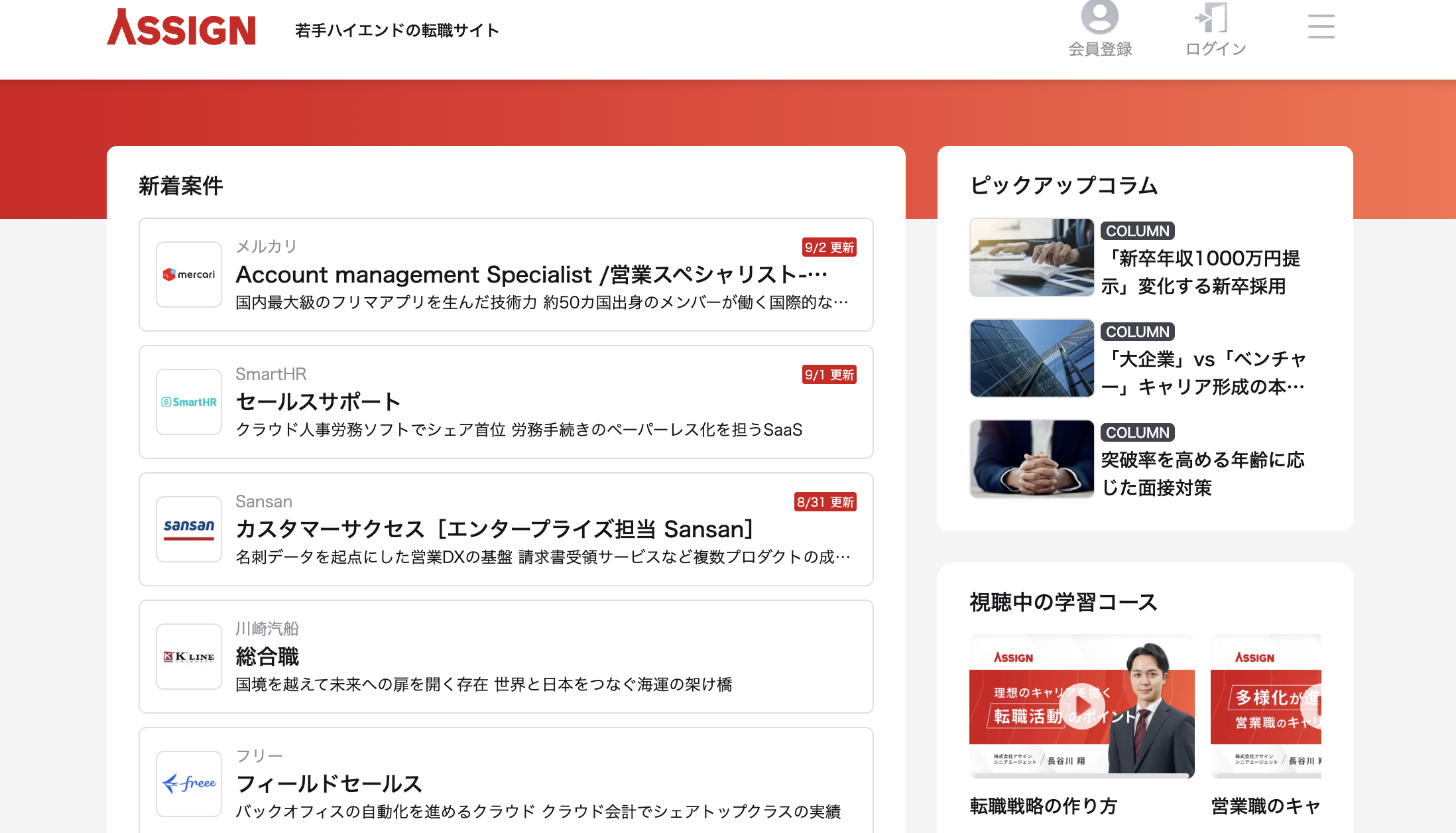Open the hamburger menu in the header
The image size is (1456, 833).
(1321, 27)
